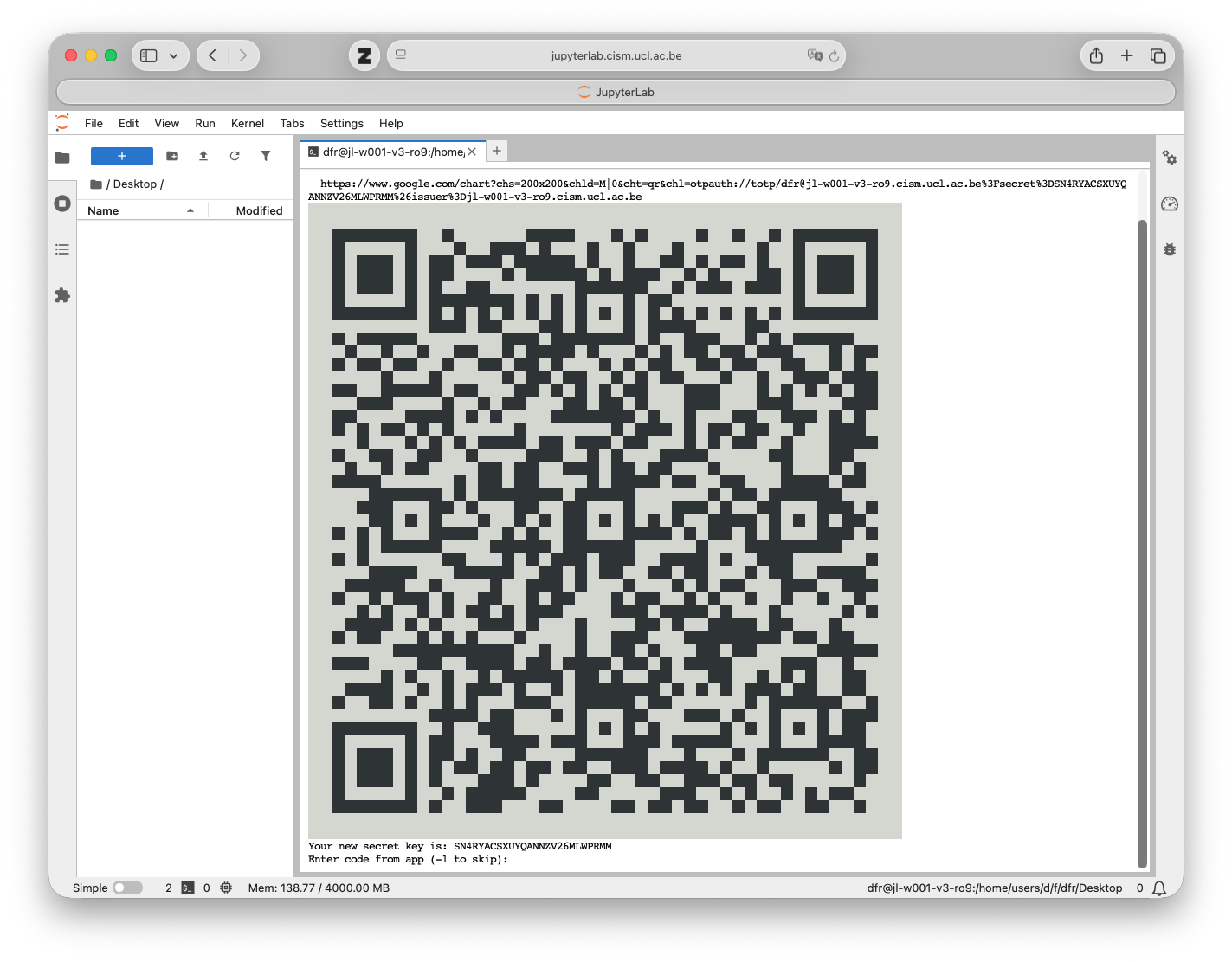Toggle the Safari sidebar button
The width and height of the screenshot is (1232, 962).
[149, 55]
